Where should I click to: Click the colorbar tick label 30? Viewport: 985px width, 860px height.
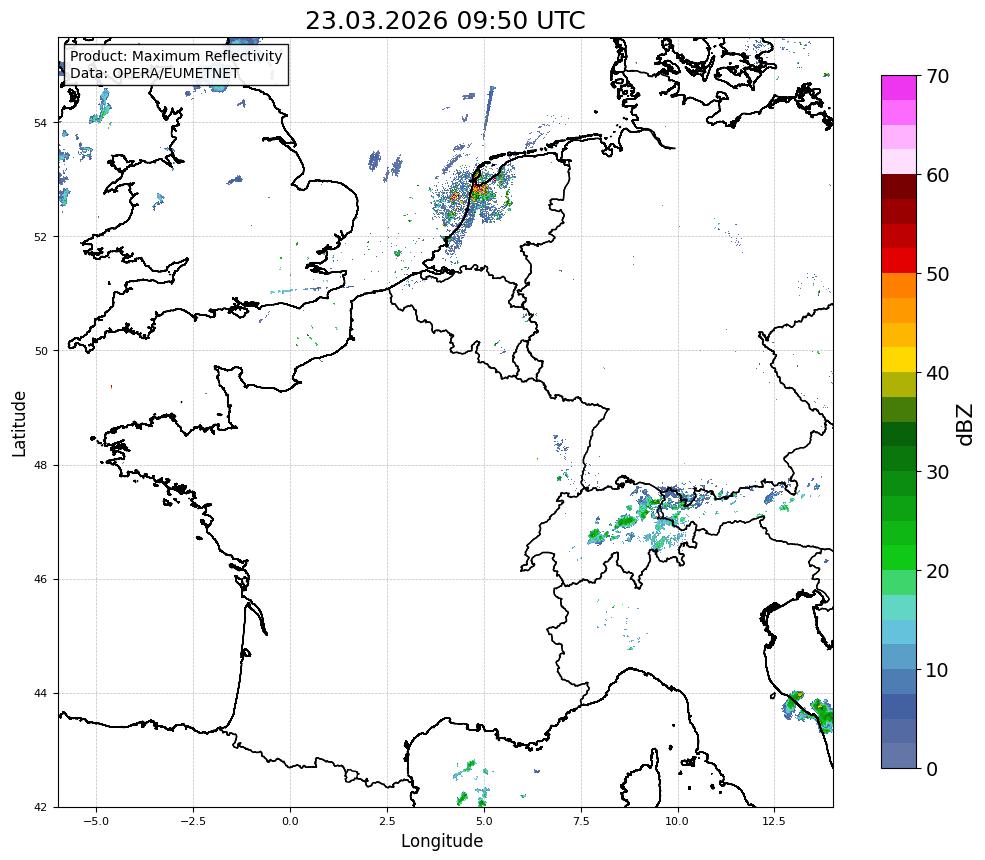(937, 472)
